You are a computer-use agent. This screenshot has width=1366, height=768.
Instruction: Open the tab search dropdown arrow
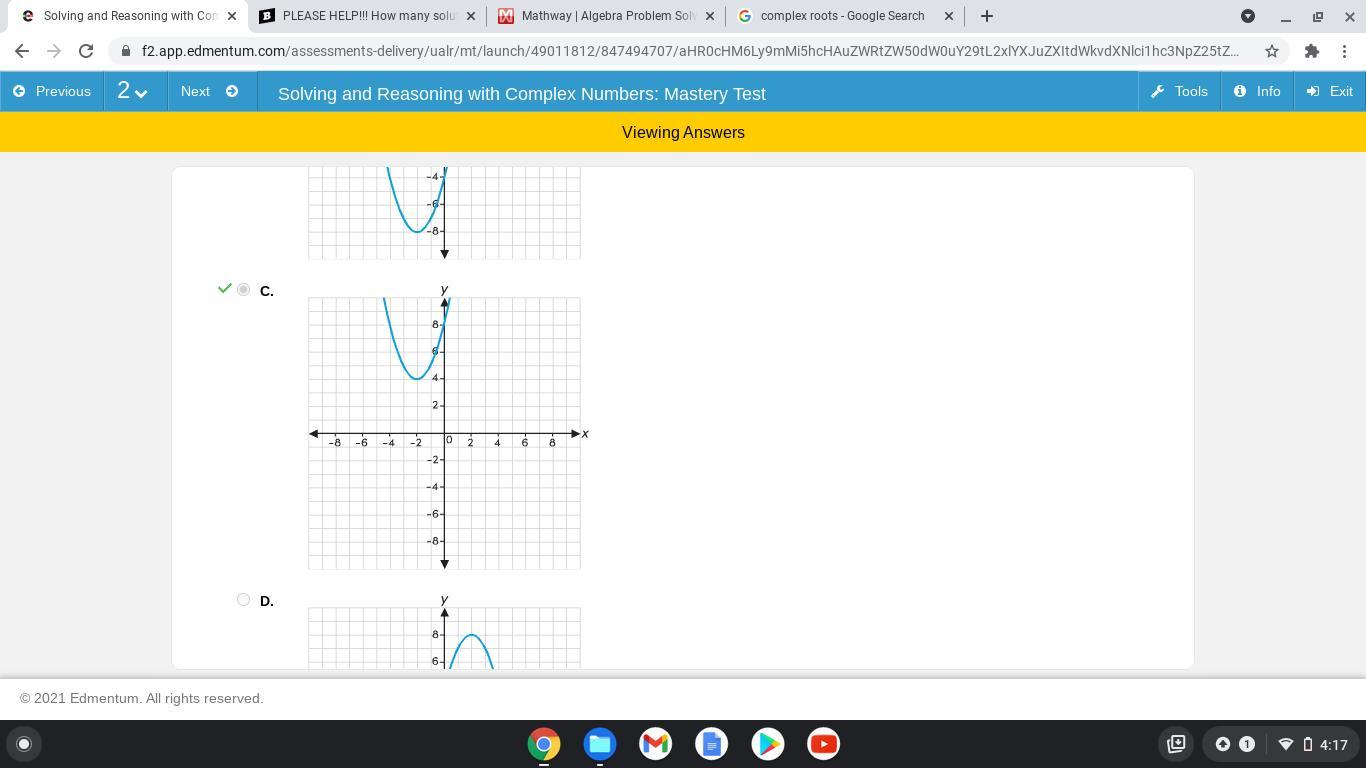pos(1248,16)
